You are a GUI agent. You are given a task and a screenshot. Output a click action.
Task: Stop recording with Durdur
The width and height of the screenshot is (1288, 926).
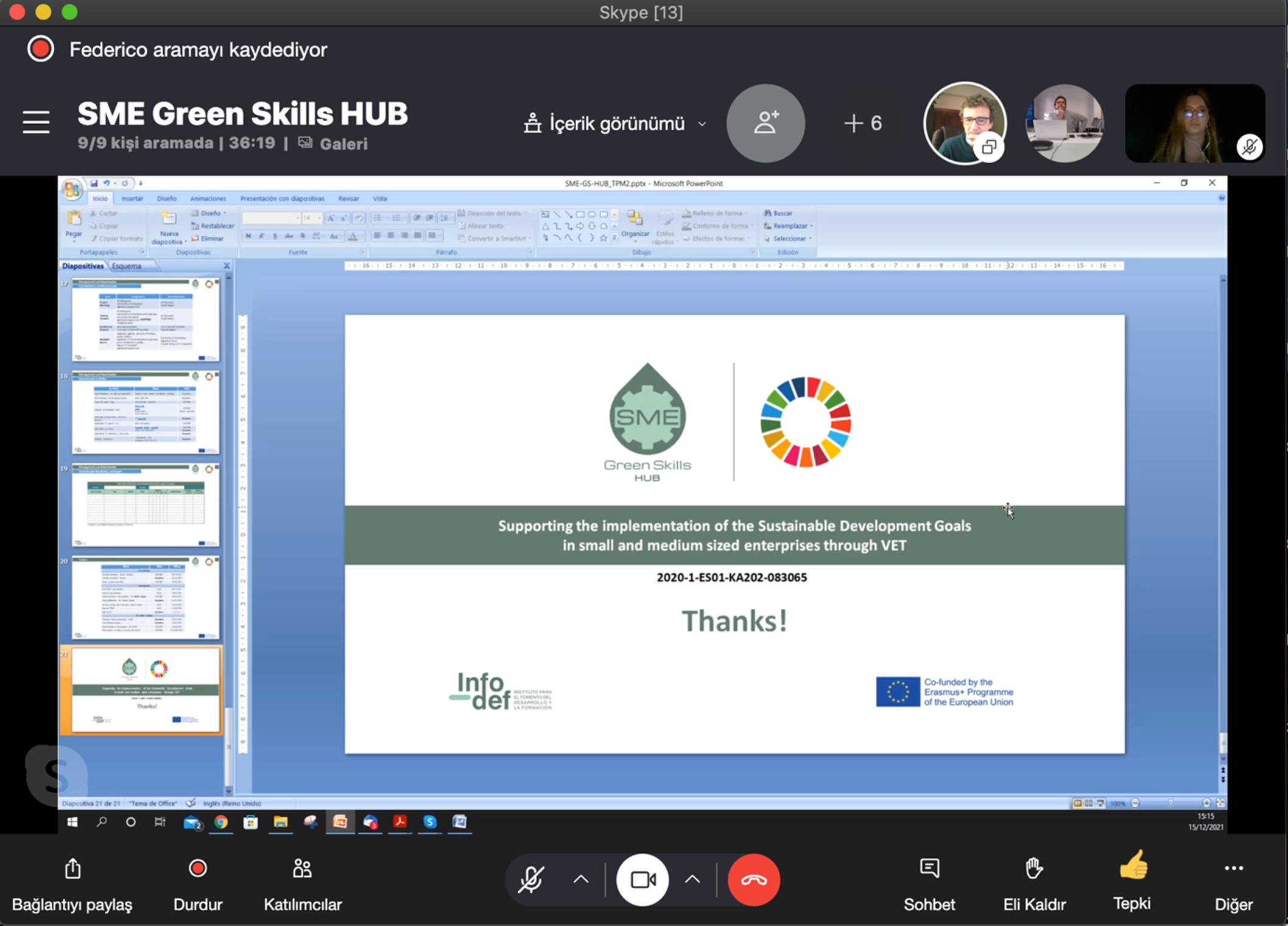(197, 869)
